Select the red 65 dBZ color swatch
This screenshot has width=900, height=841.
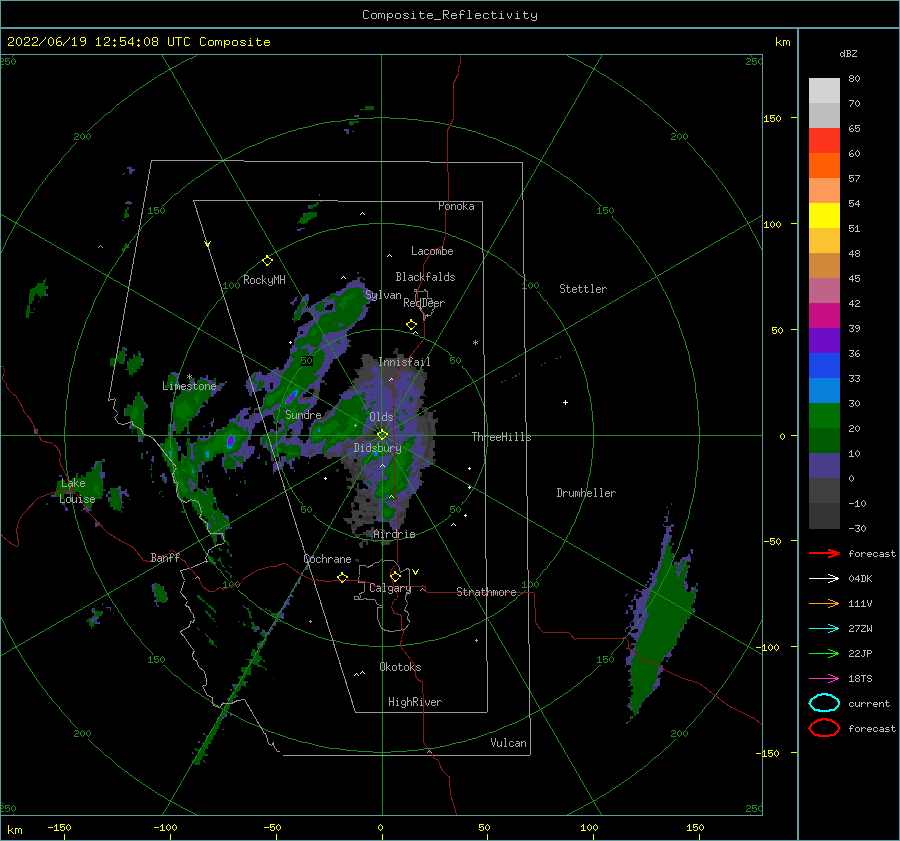tap(824, 141)
